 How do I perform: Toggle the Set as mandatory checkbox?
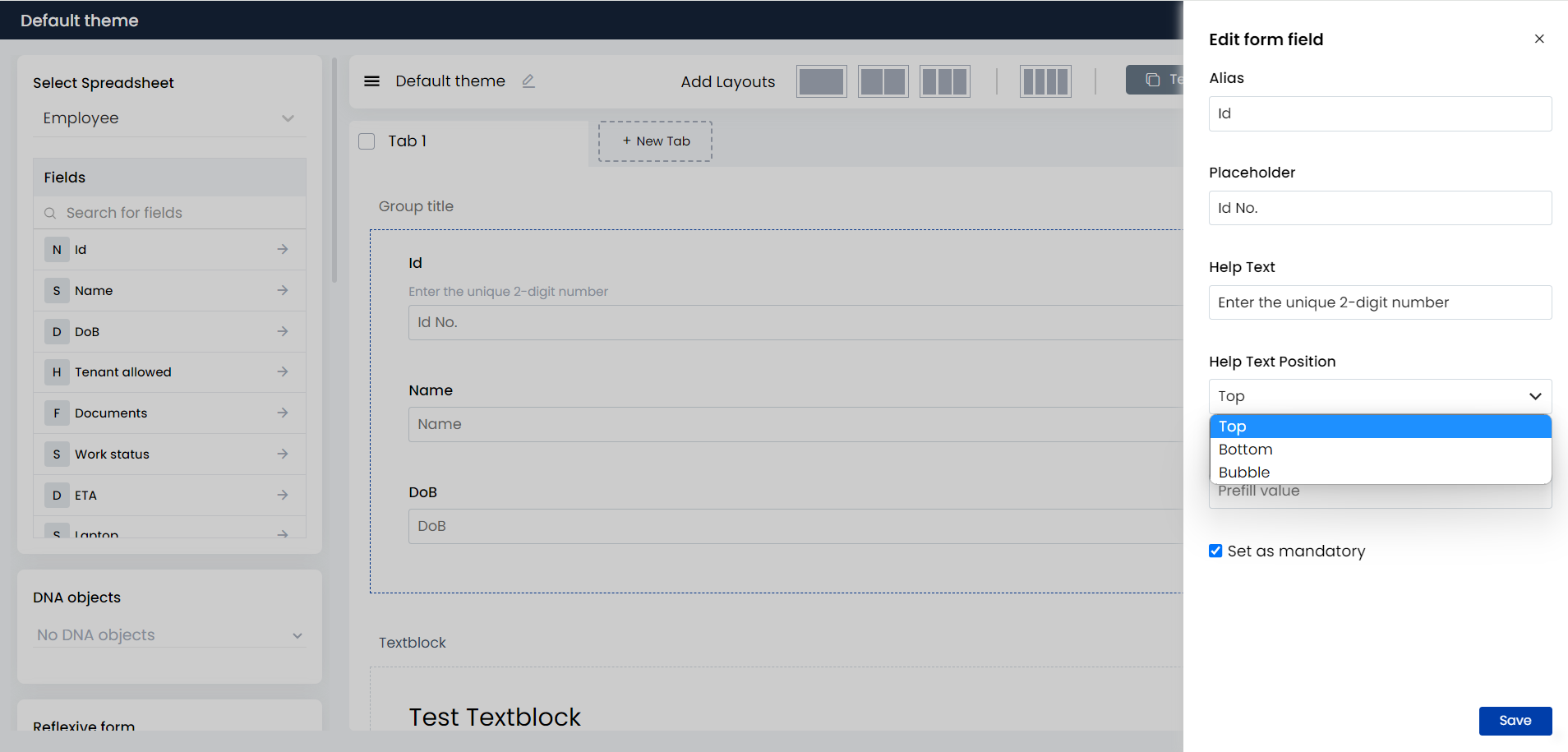[1215, 551]
